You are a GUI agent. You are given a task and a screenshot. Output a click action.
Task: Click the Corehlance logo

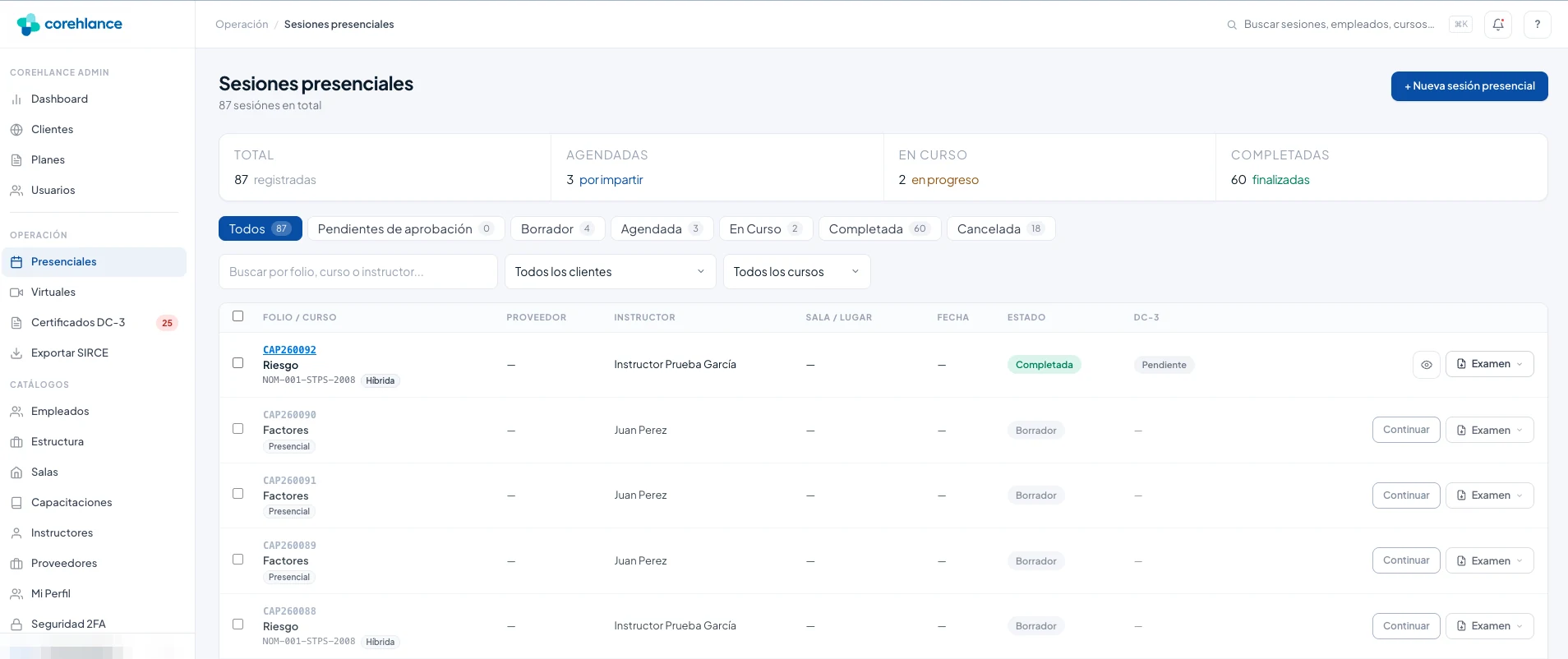(70, 24)
